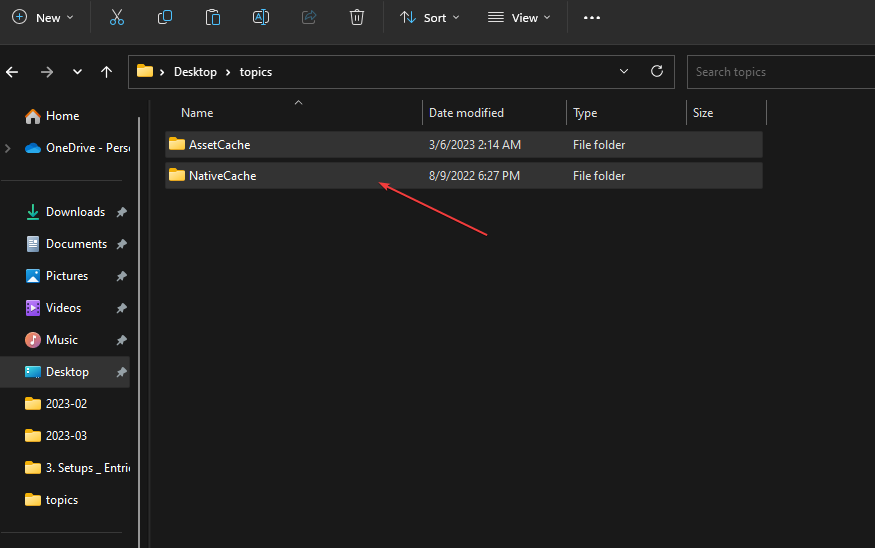This screenshot has width=875, height=548.
Task: Open address bar history dropdown
Action: click(624, 71)
